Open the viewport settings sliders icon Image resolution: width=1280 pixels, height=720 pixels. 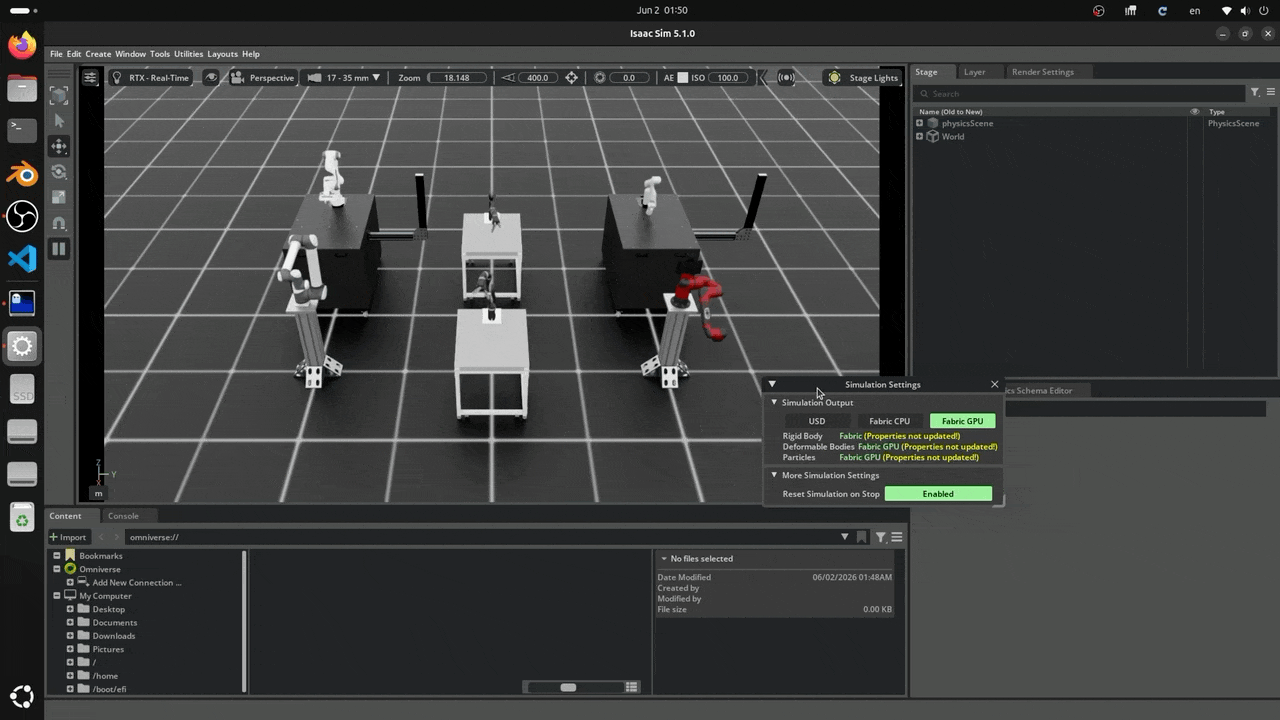point(90,77)
